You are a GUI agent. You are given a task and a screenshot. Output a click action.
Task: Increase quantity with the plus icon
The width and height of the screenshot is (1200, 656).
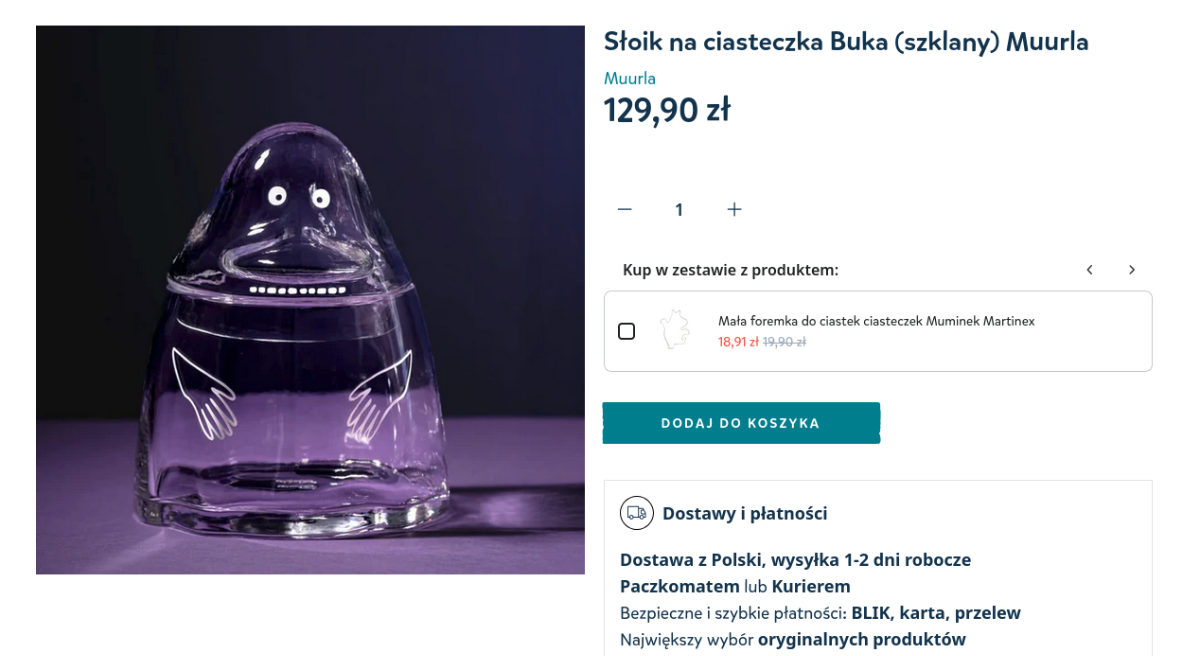click(734, 209)
